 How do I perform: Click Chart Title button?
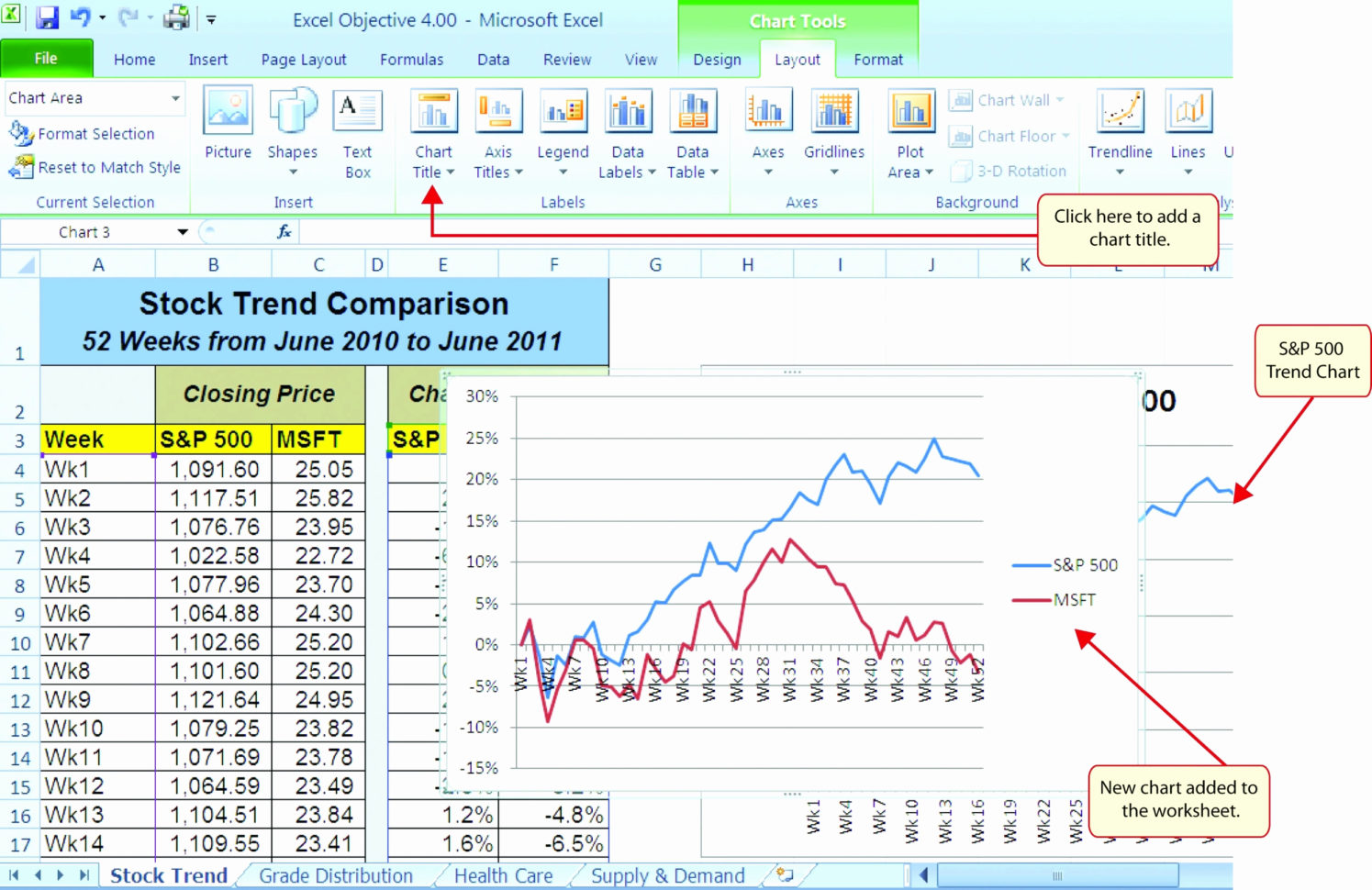pos(433,135)
